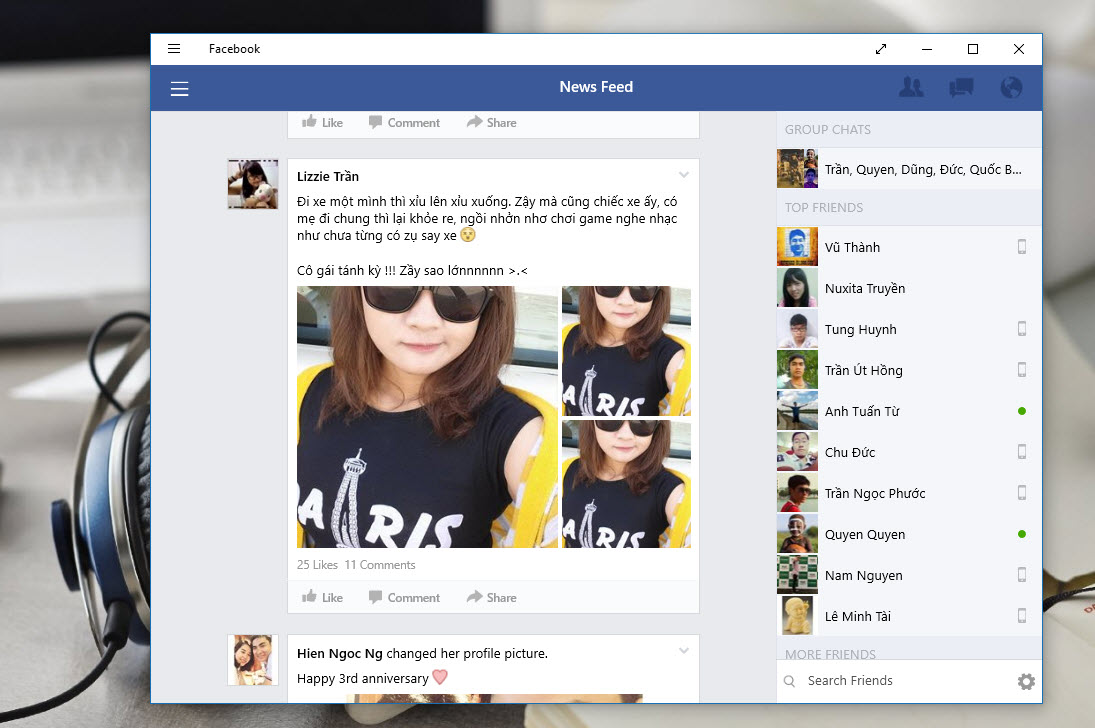Open chat with Vũ Thành
Image resolution: width=1095 pixels, height=728 pixels.
click(852, 247)
